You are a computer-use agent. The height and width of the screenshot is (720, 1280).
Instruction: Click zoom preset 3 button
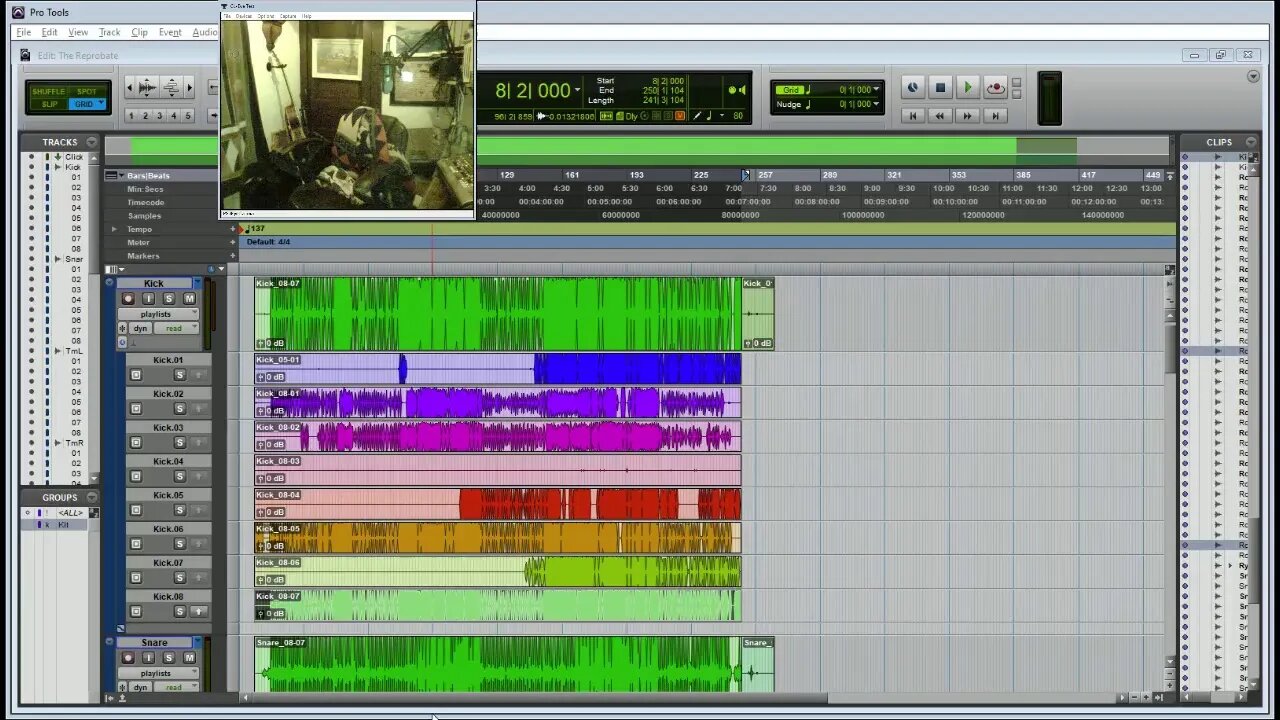coord(159,116)
